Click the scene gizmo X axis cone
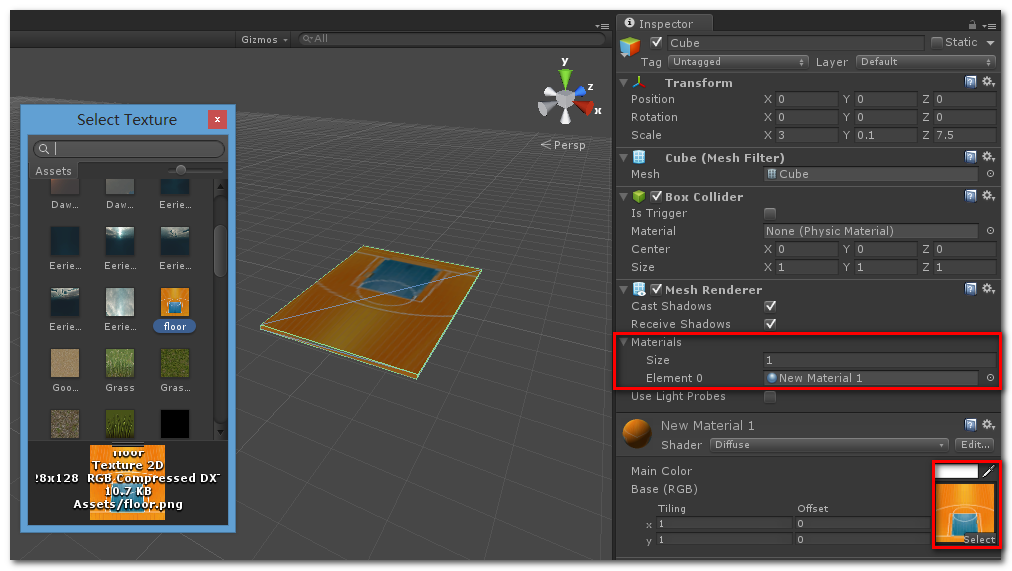1012x571 pixels. [x=585, y=106]
